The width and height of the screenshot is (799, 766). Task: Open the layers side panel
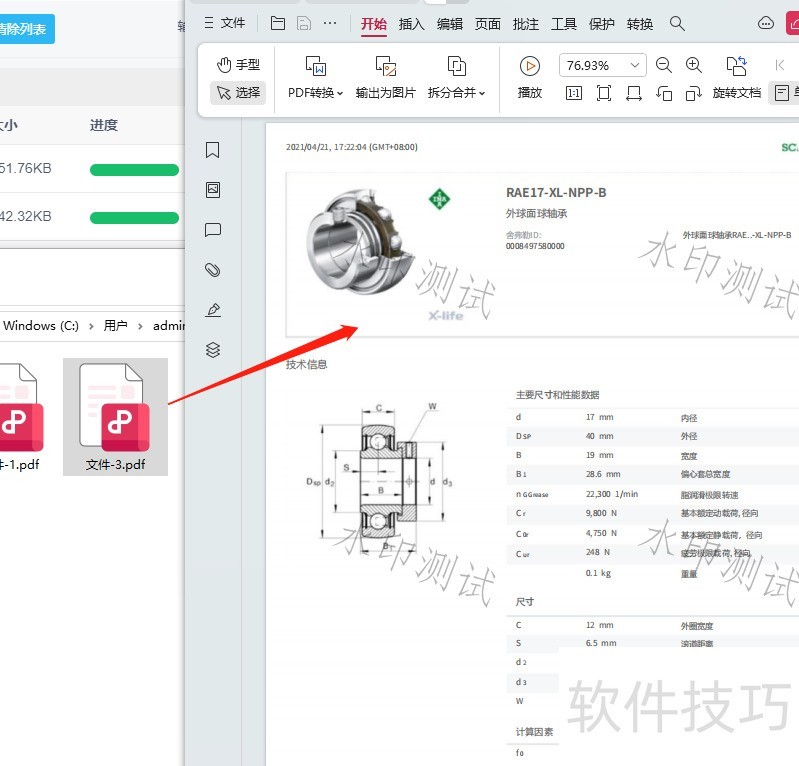[x=213, y=350]
